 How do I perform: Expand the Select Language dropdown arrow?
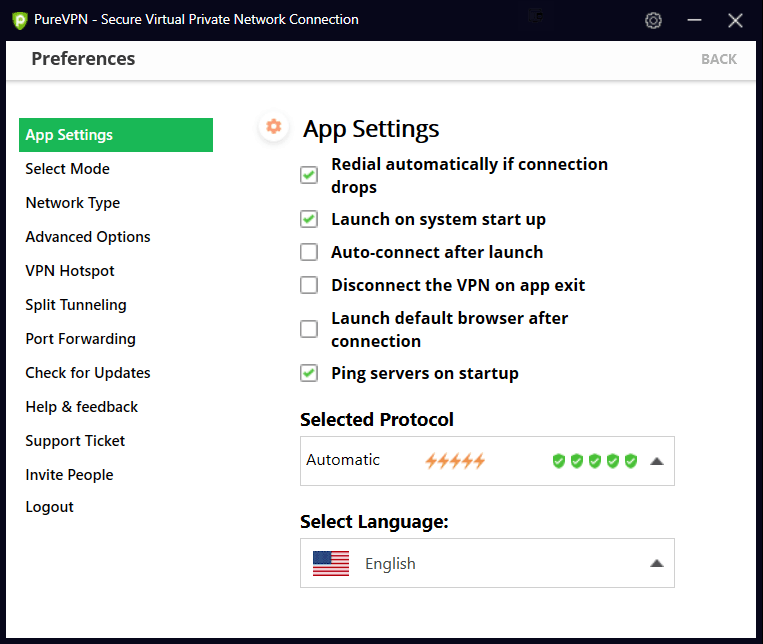coord(656,563)
